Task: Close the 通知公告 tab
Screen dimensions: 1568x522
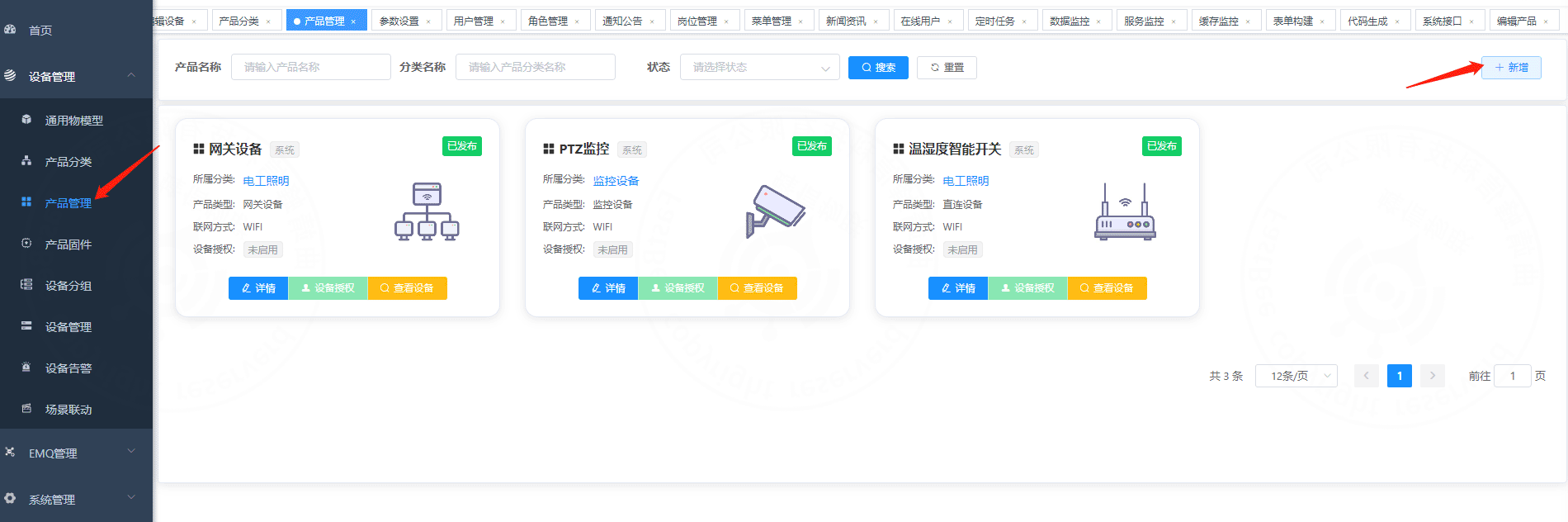Action: [x=652, y=21]
